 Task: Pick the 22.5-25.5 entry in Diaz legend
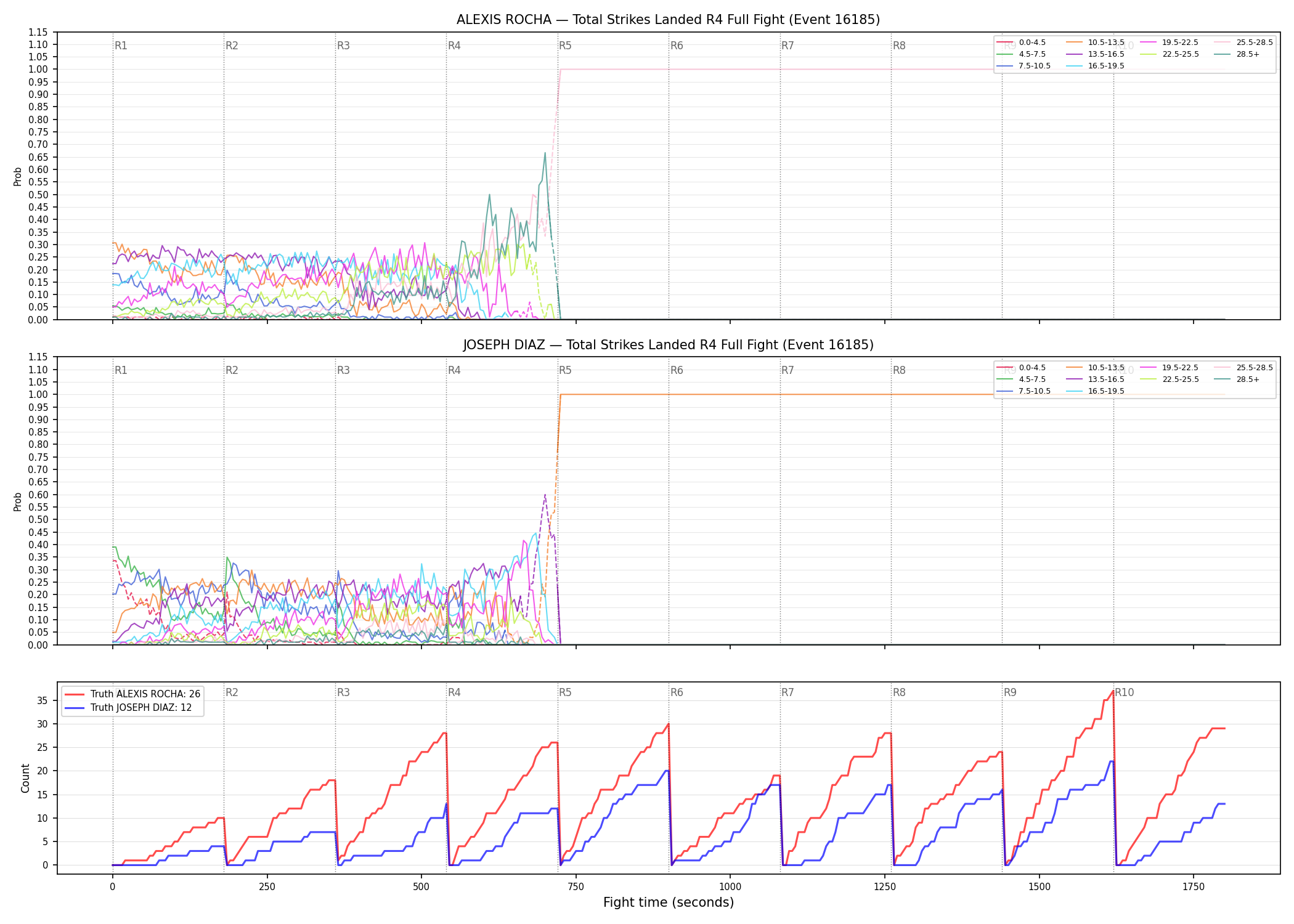pos(1170,379)
